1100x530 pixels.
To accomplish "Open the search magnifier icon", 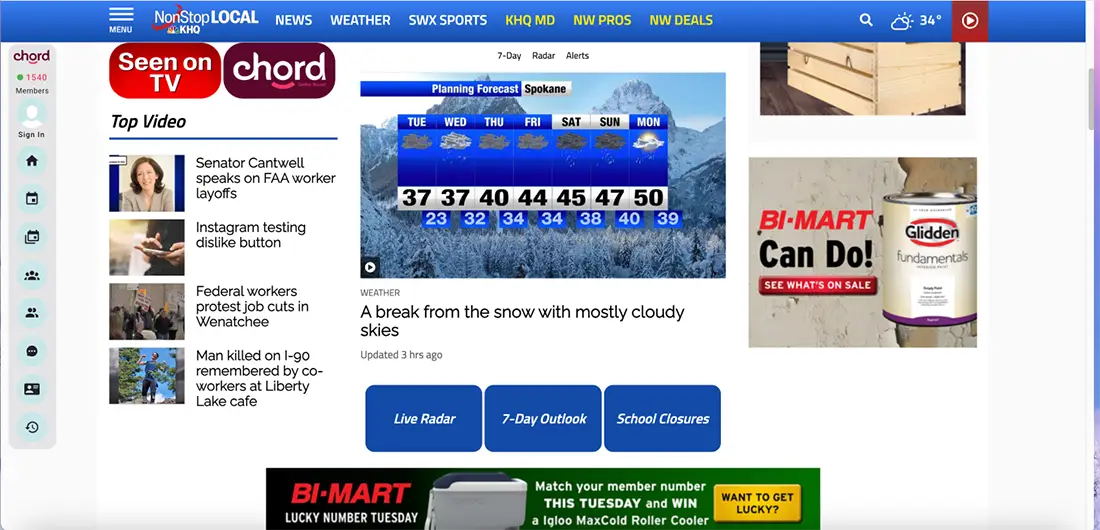I will tap(866, 20).
